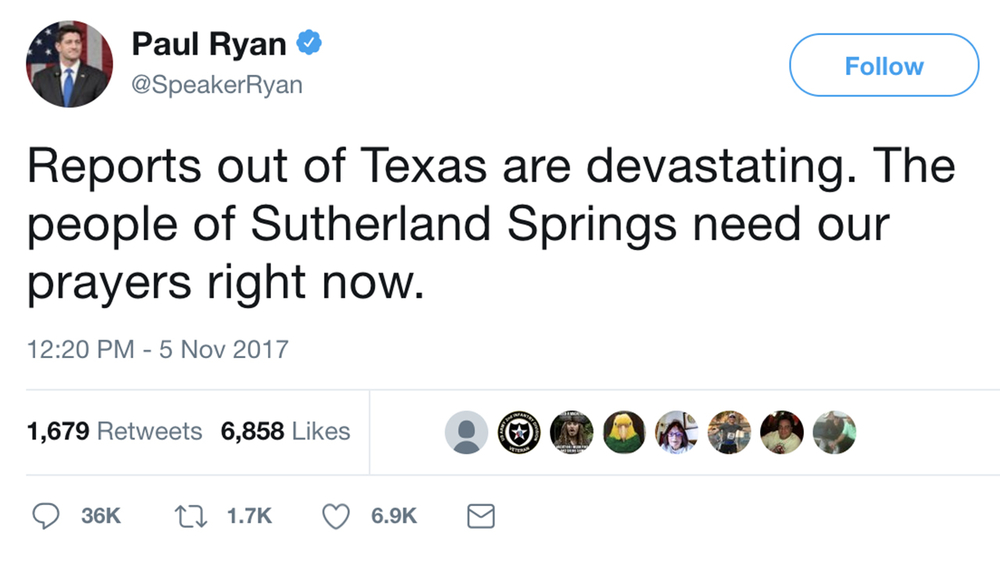Click the envelope direct message icon
The width and height of the screenshot is (1000, 563).
[x=481, y=515]
